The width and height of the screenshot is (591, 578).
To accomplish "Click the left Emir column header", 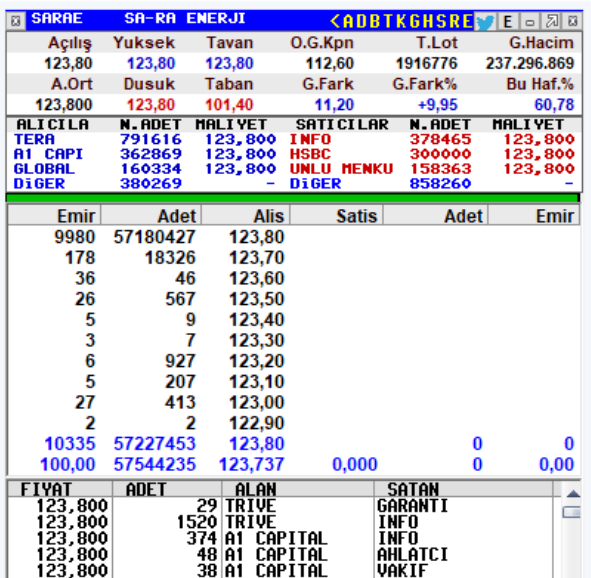I will pyautogui.click(x=54, y=216).
